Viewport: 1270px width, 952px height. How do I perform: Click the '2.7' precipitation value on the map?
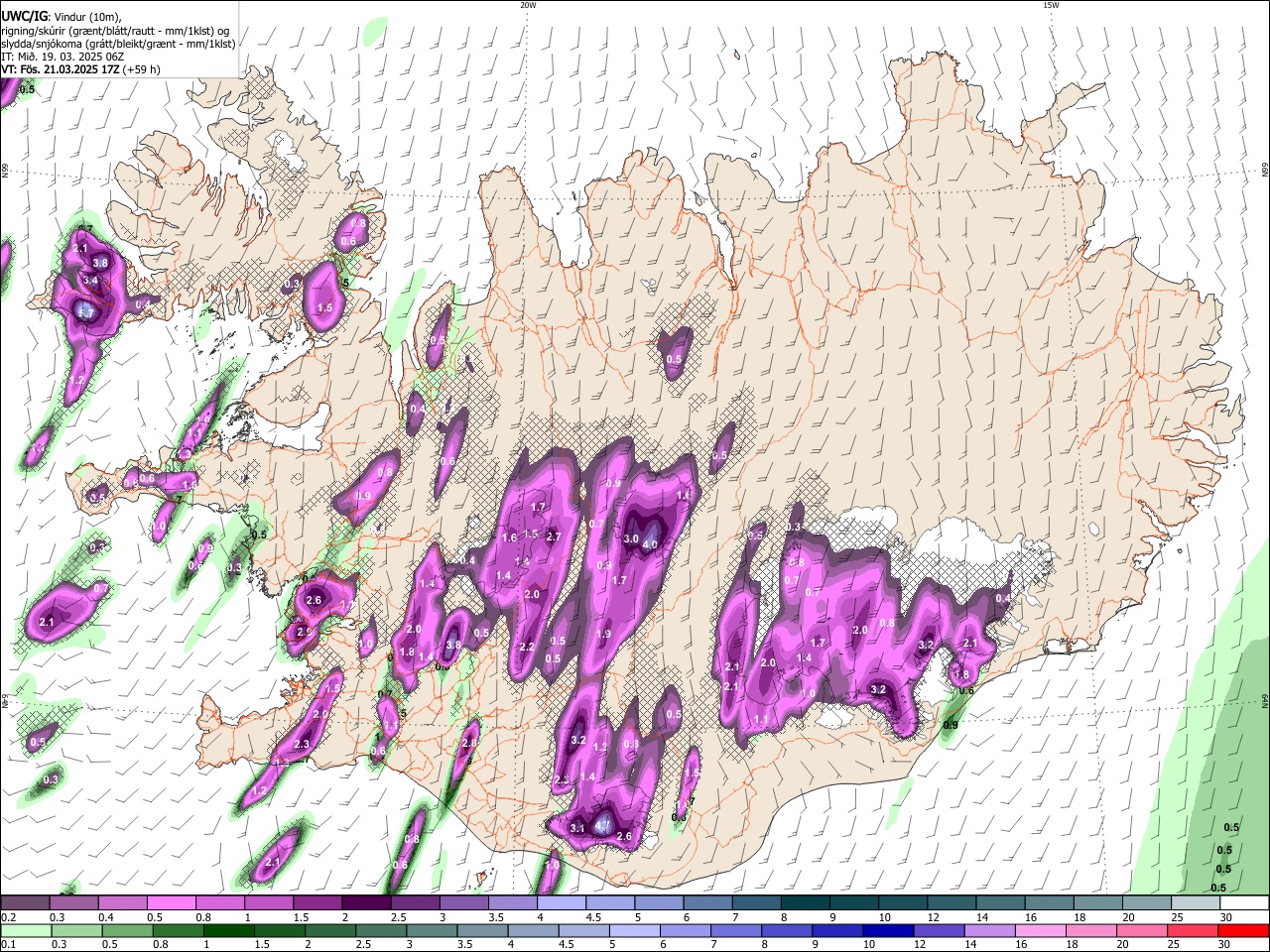click(554, 536)
